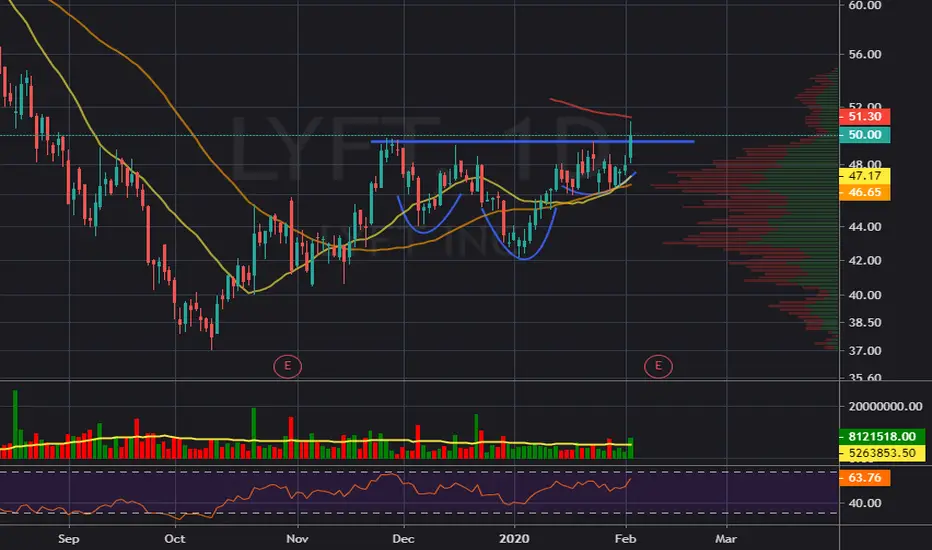Click the 37.00 price axis label
Viewport: 932px width, 550px height.
[x=865, y=351]
